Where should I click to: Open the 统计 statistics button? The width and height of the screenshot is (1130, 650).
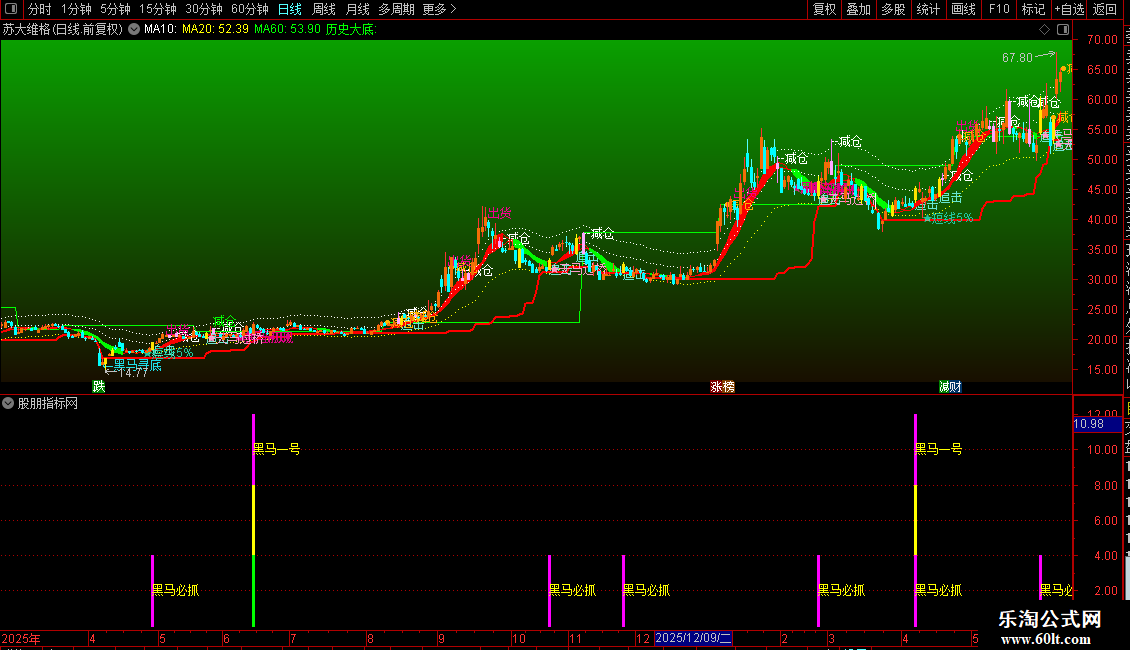[928, 9]
